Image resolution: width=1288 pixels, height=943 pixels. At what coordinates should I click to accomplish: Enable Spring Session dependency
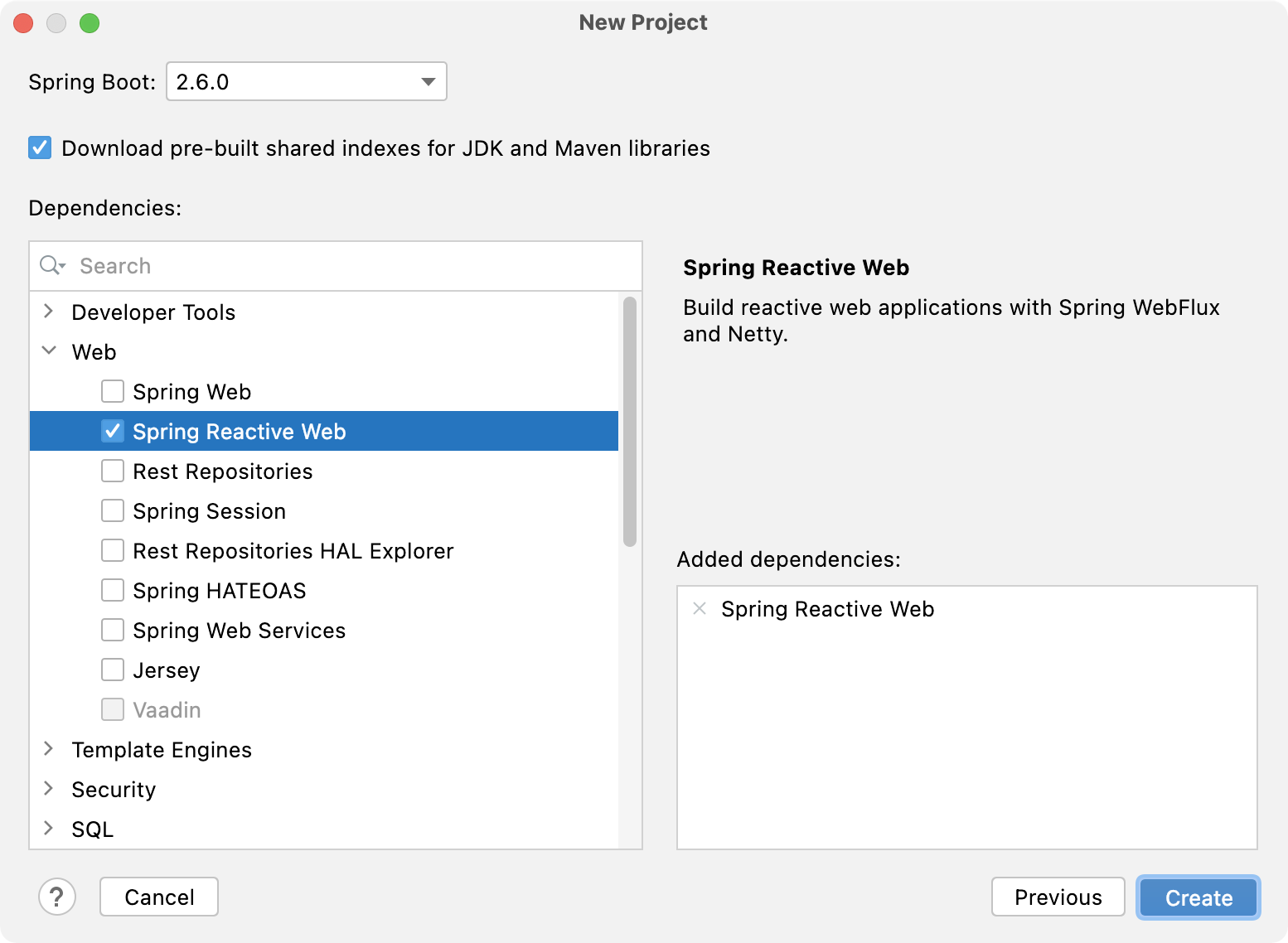click(x=113, y=510)
